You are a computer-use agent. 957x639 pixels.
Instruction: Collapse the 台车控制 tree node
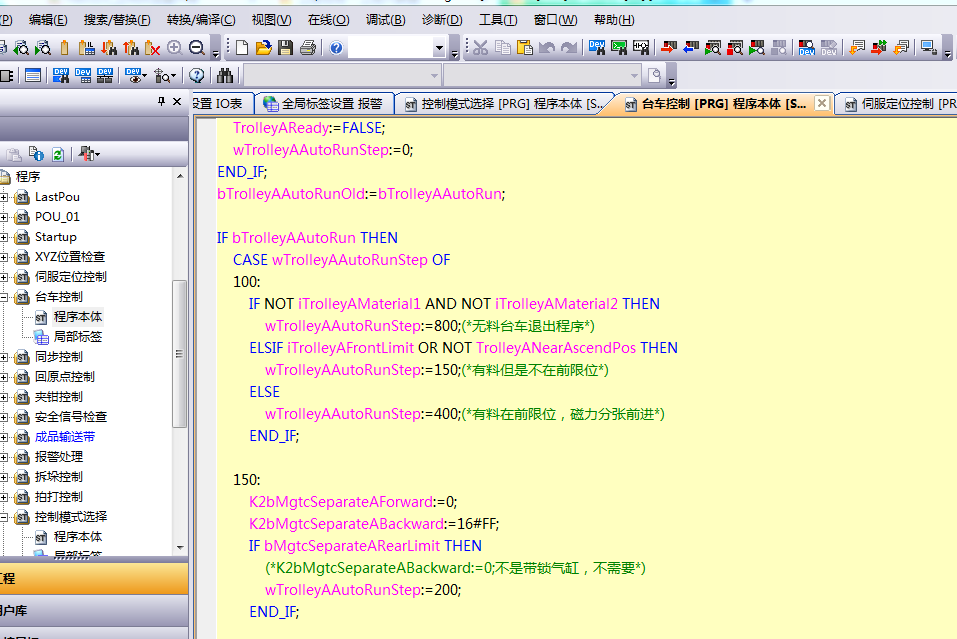[4, 297]
